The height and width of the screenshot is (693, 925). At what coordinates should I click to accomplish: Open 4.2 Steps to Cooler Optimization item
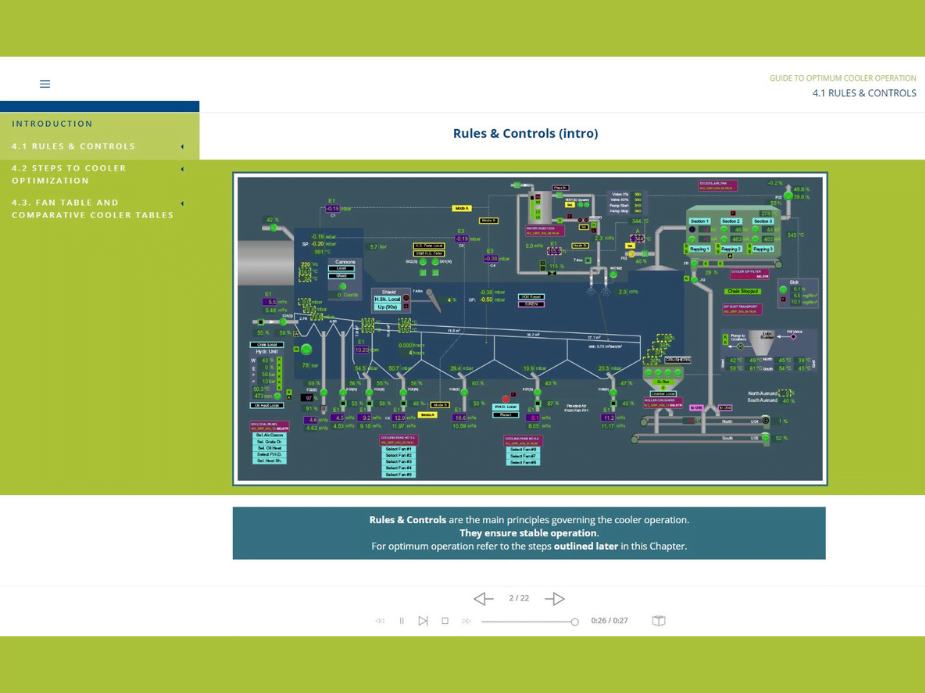click(x=69, y=175)
